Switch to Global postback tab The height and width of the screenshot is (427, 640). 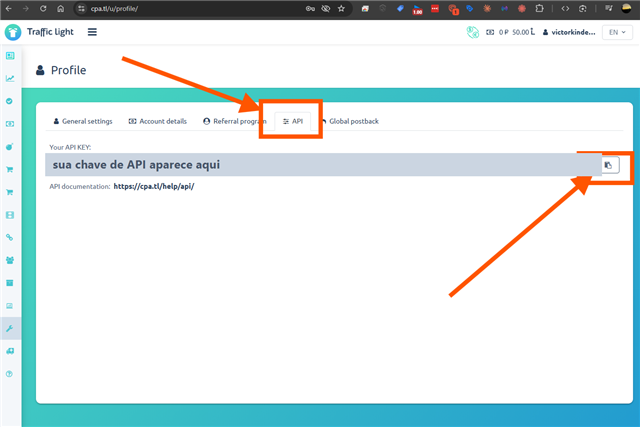pos(351,121)
